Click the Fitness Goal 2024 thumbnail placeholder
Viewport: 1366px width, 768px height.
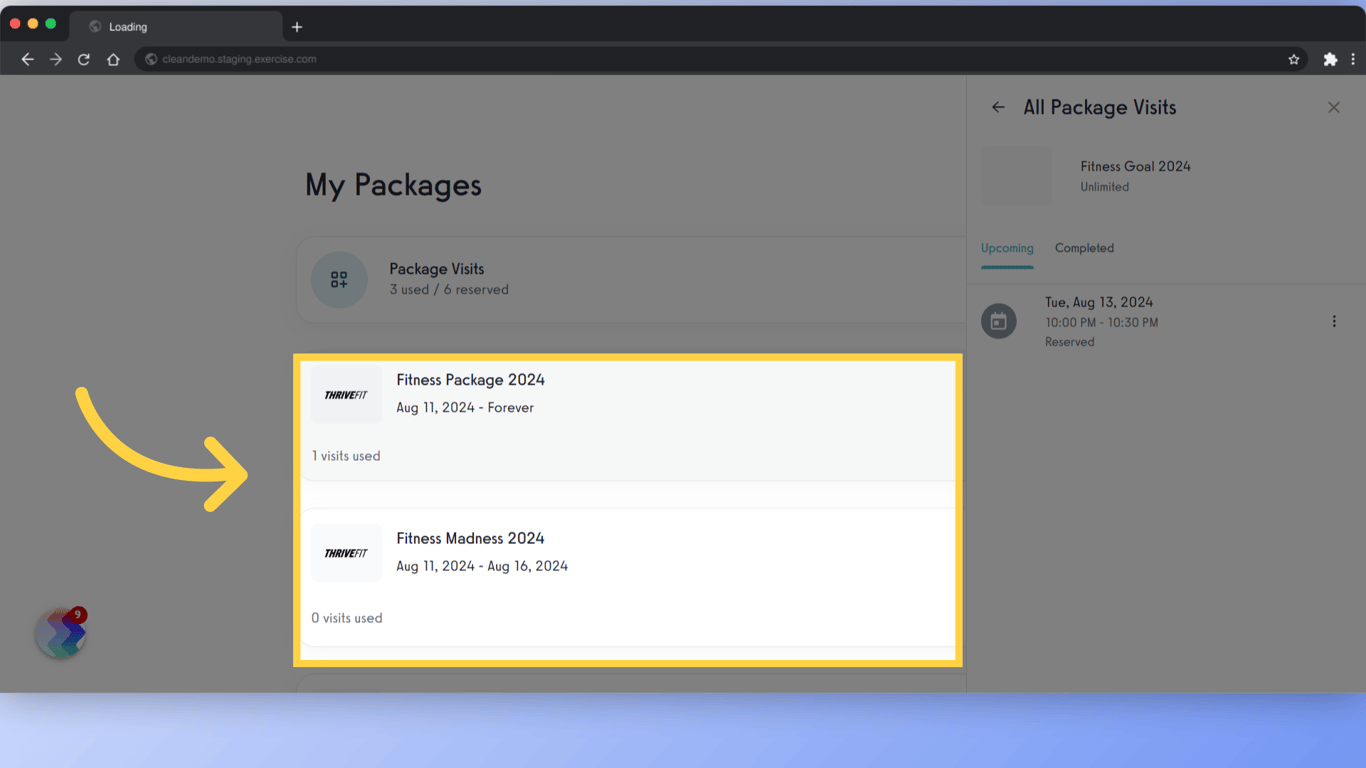pos(1016,175)
